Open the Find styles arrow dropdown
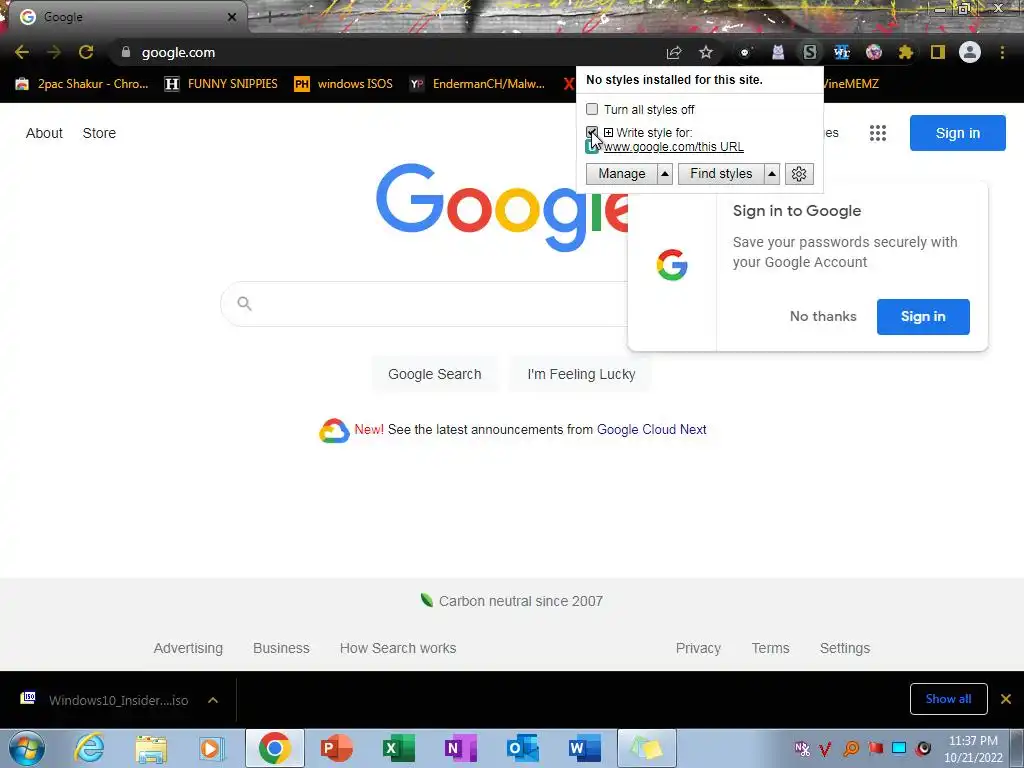The image size is (1024, 768). [x=772, y=174]
